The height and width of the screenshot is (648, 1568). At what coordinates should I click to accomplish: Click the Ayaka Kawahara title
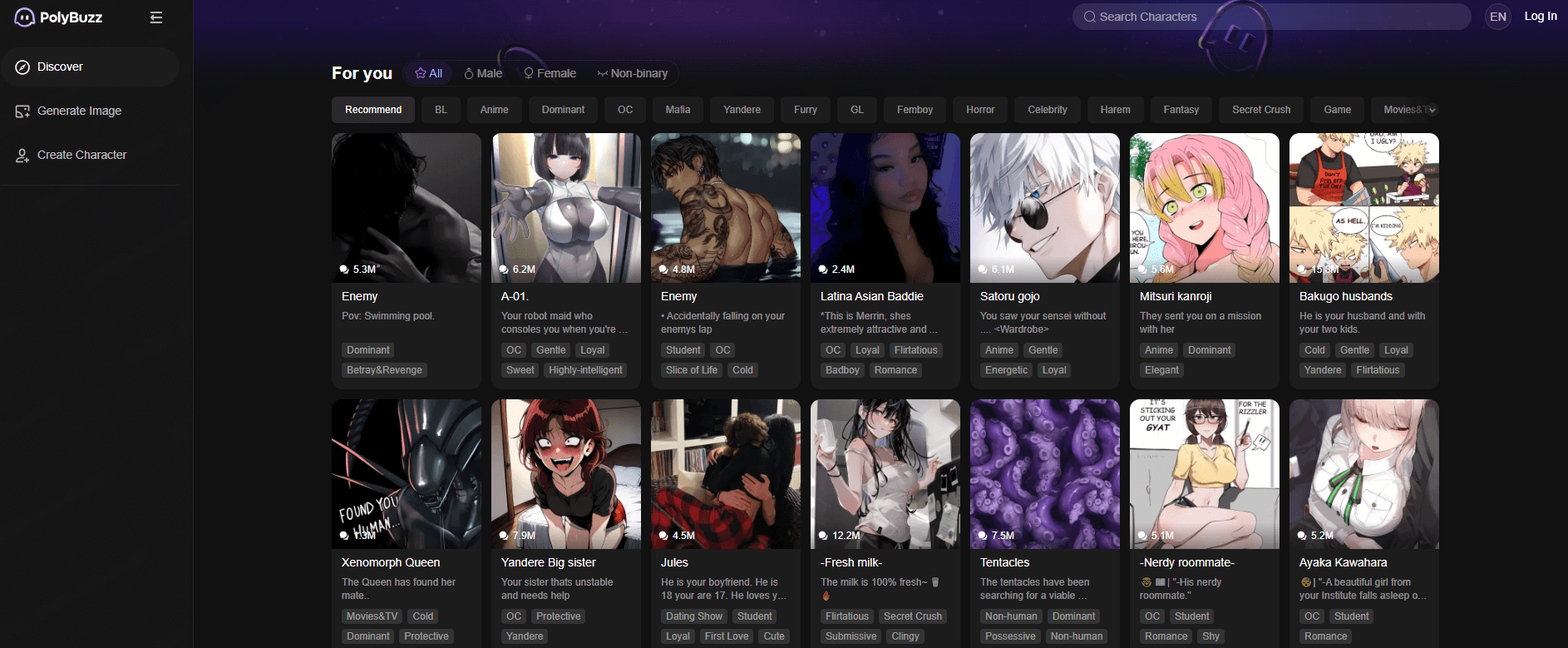coord(1343,562)
